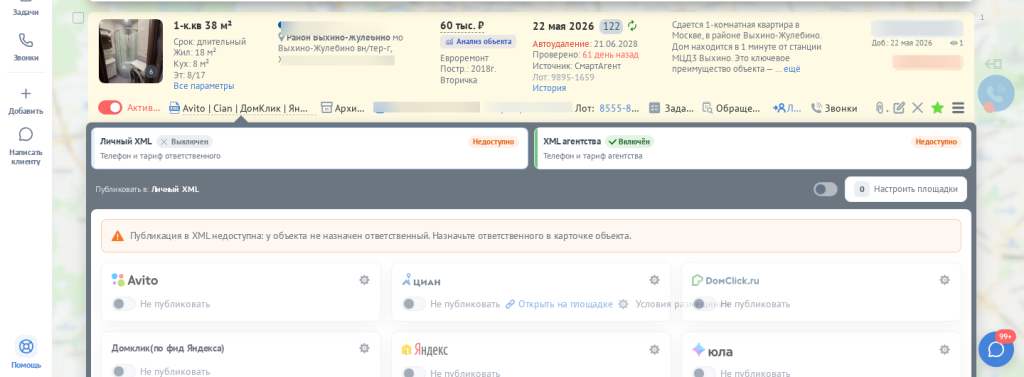Open the Помощь lifebuoy icon

click(25, 346)
